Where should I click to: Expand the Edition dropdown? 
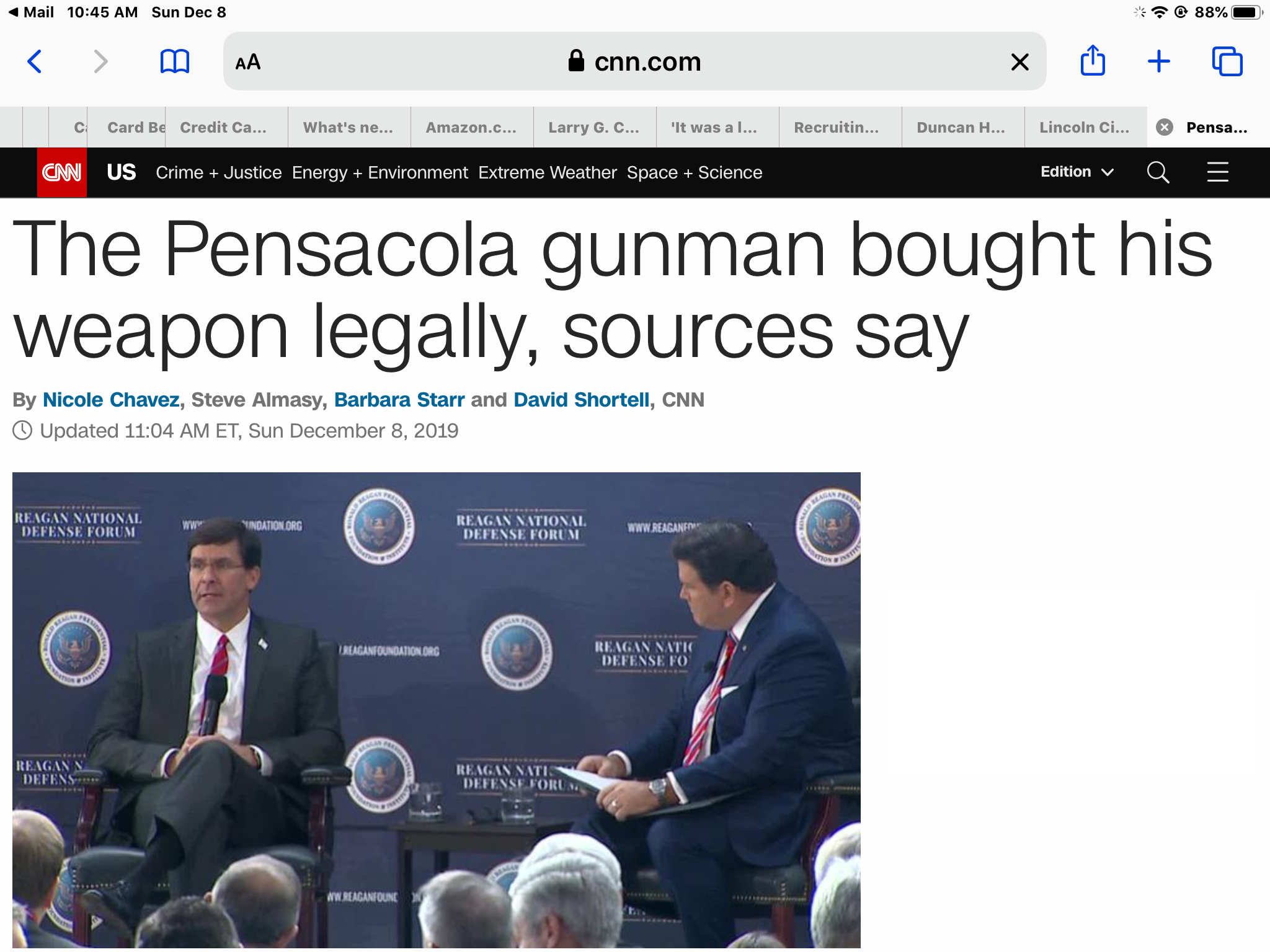[x=1077, y=172]
